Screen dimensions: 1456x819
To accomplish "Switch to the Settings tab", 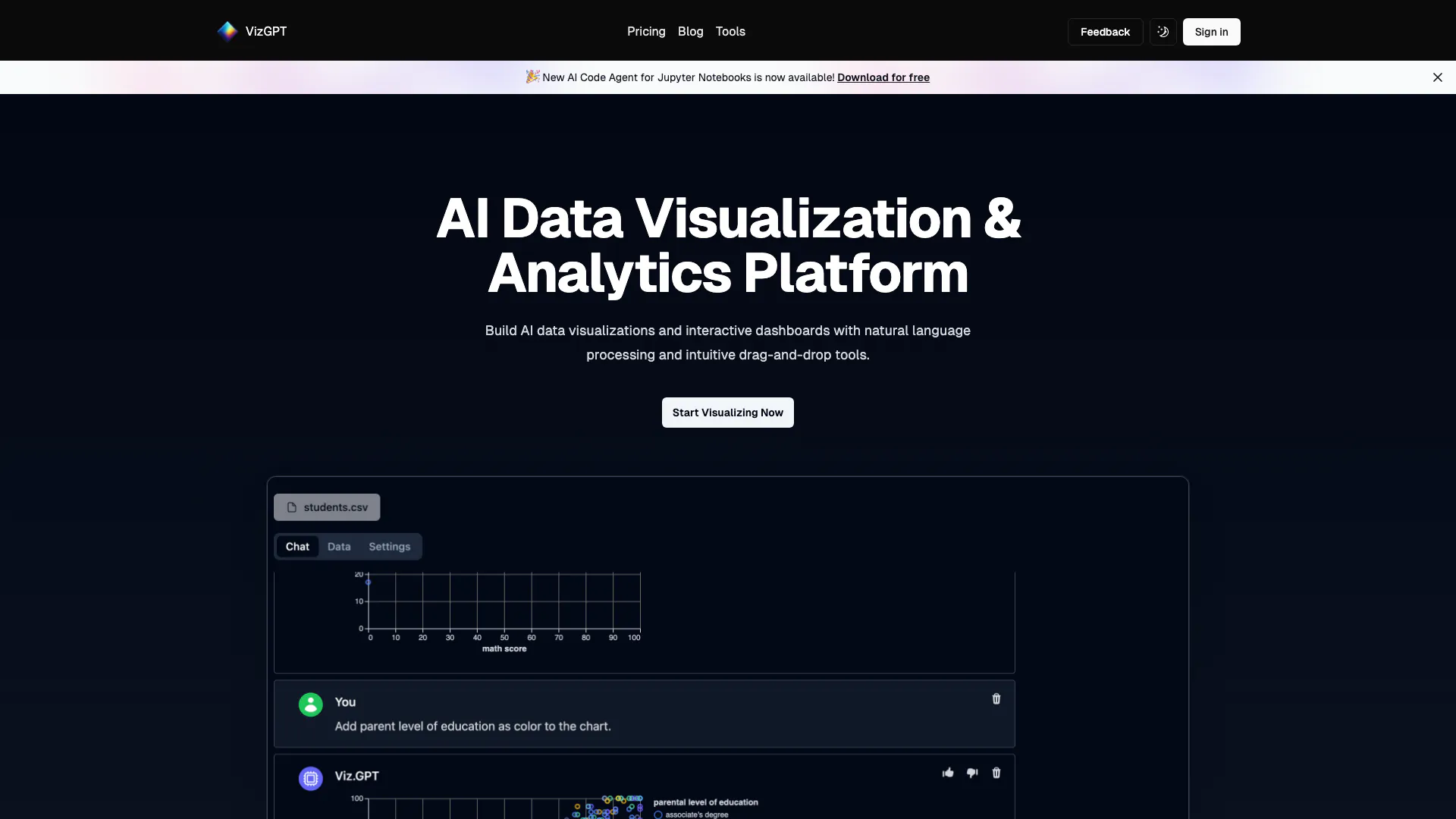I will tap(389, 547).
